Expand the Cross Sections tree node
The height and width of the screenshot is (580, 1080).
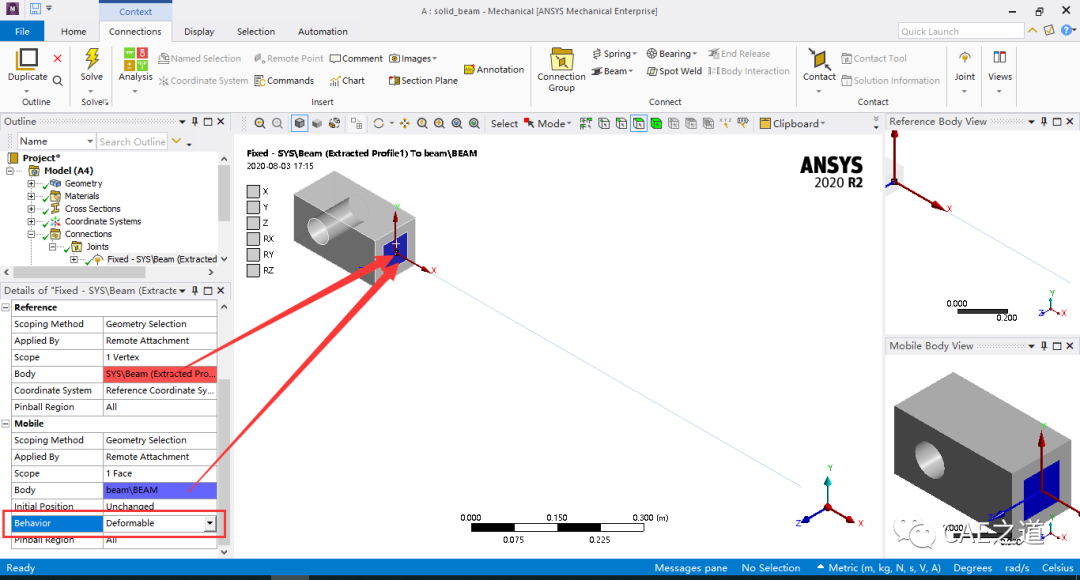[31, 209]
